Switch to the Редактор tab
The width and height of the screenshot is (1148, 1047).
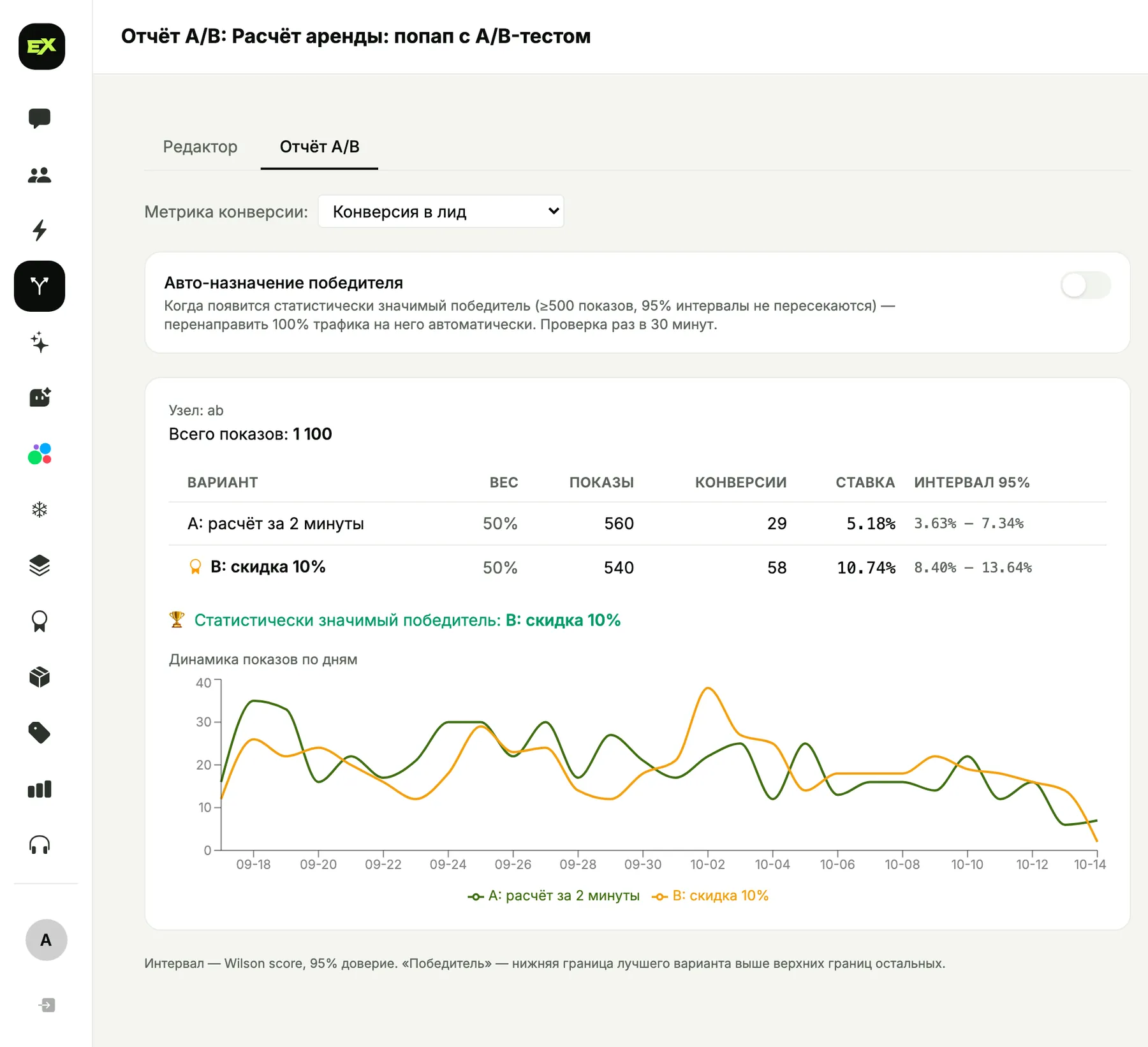click(200, 147)
